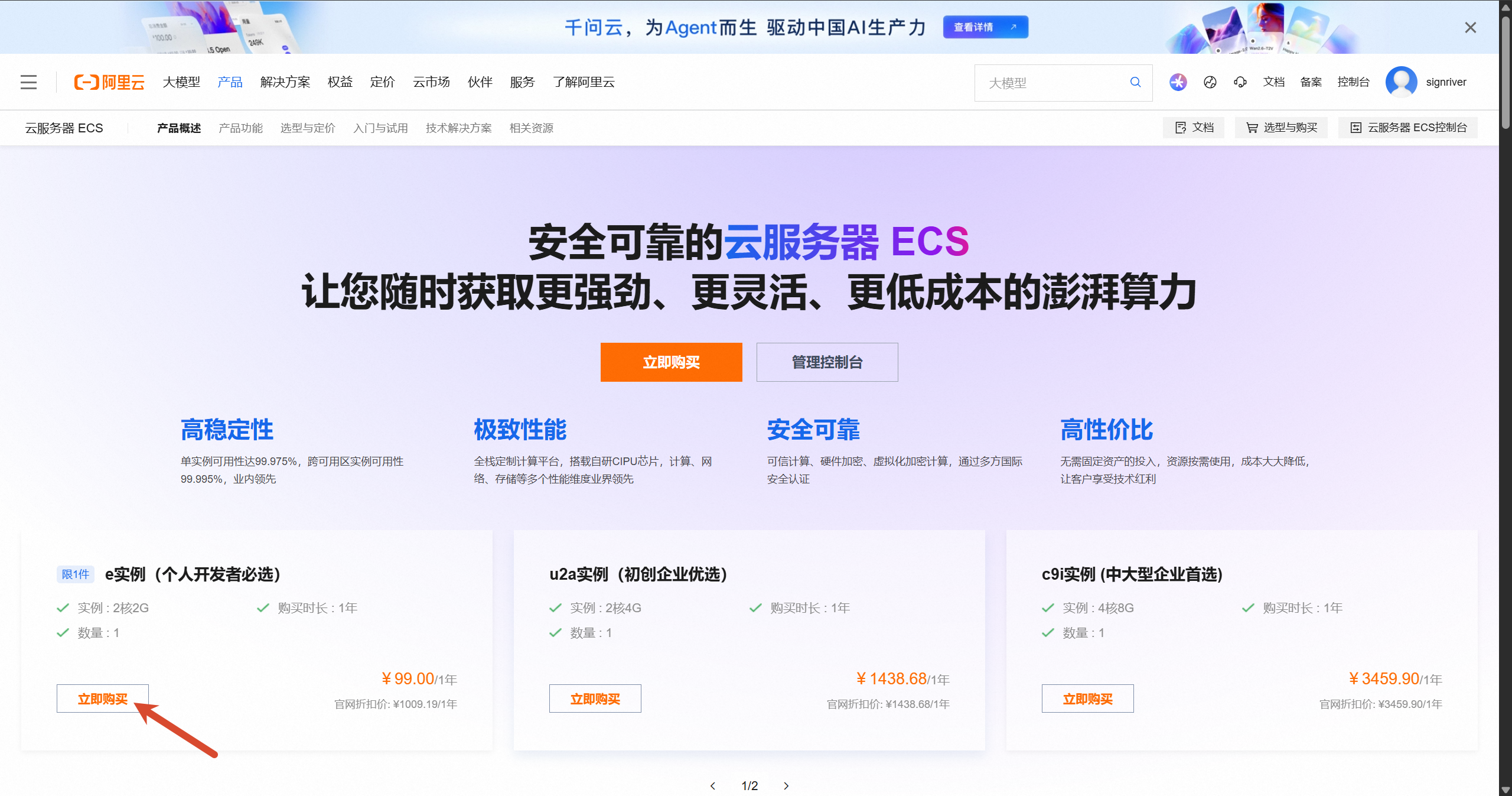The height and width of the screenshot is (796, 1512).
Task: Open the 了解阿里云 menu
Action: (x=584, y=82)
